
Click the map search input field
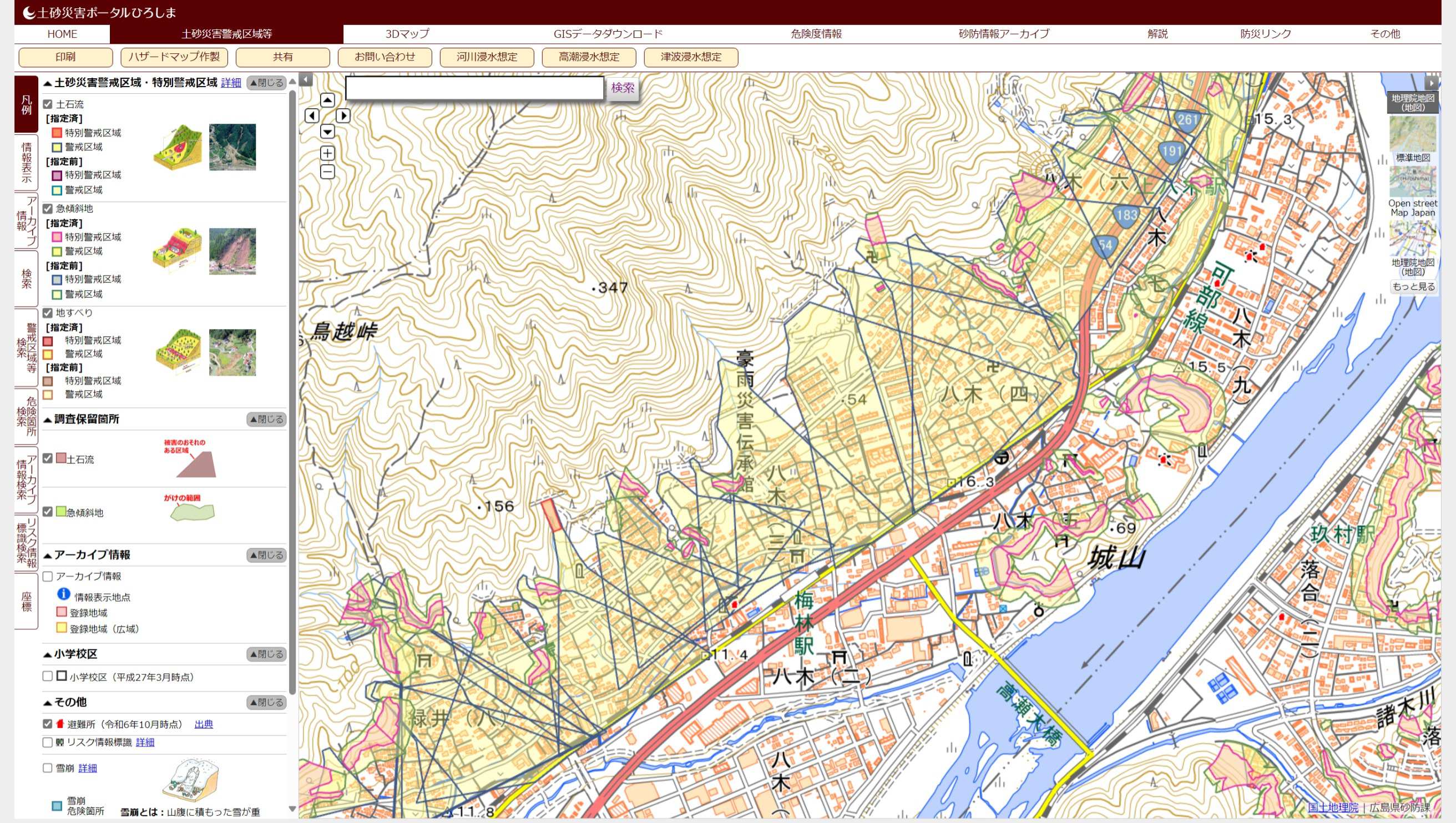pos(475,88)
